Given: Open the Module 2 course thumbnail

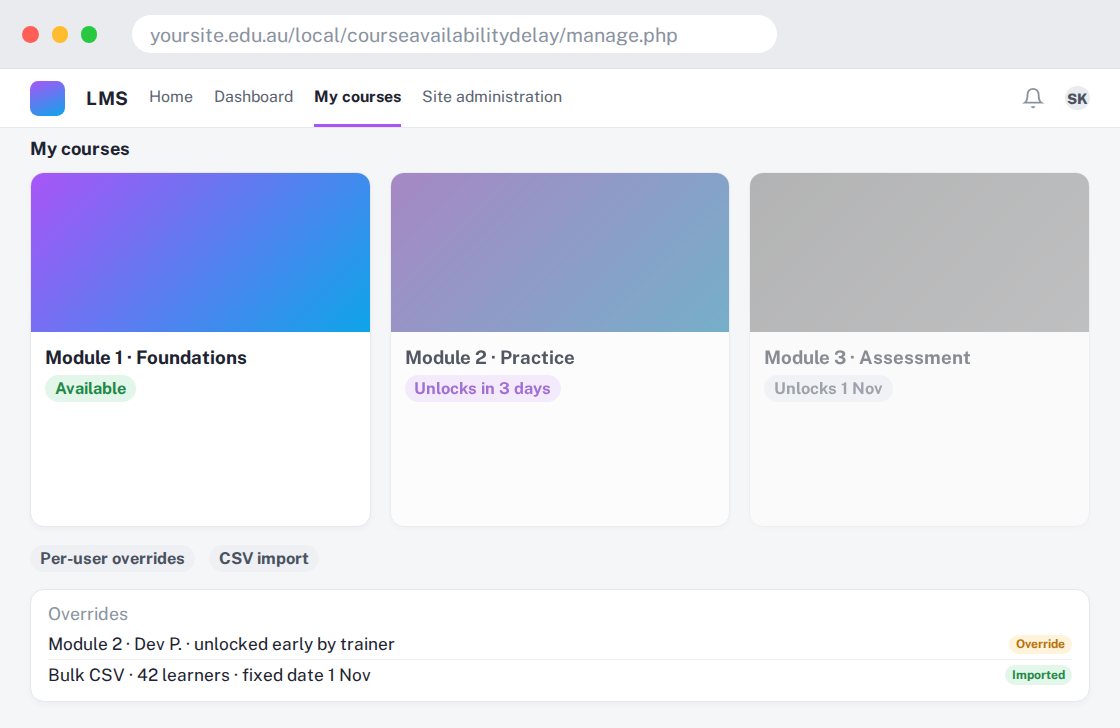Looking at the screenshot, I should (560, 252).
